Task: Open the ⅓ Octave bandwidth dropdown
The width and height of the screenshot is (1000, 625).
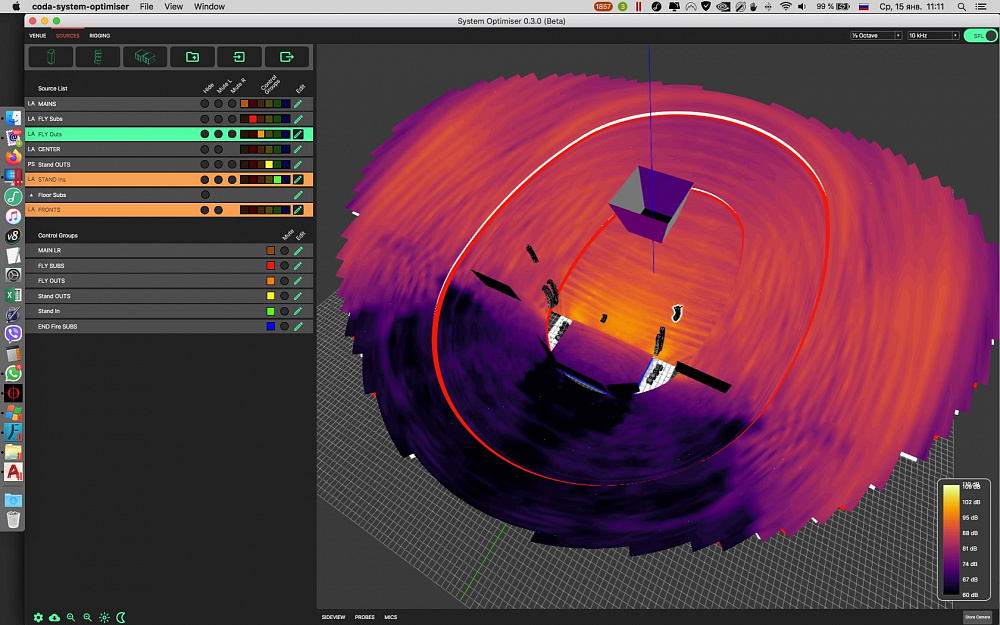Action: point(876,36)
